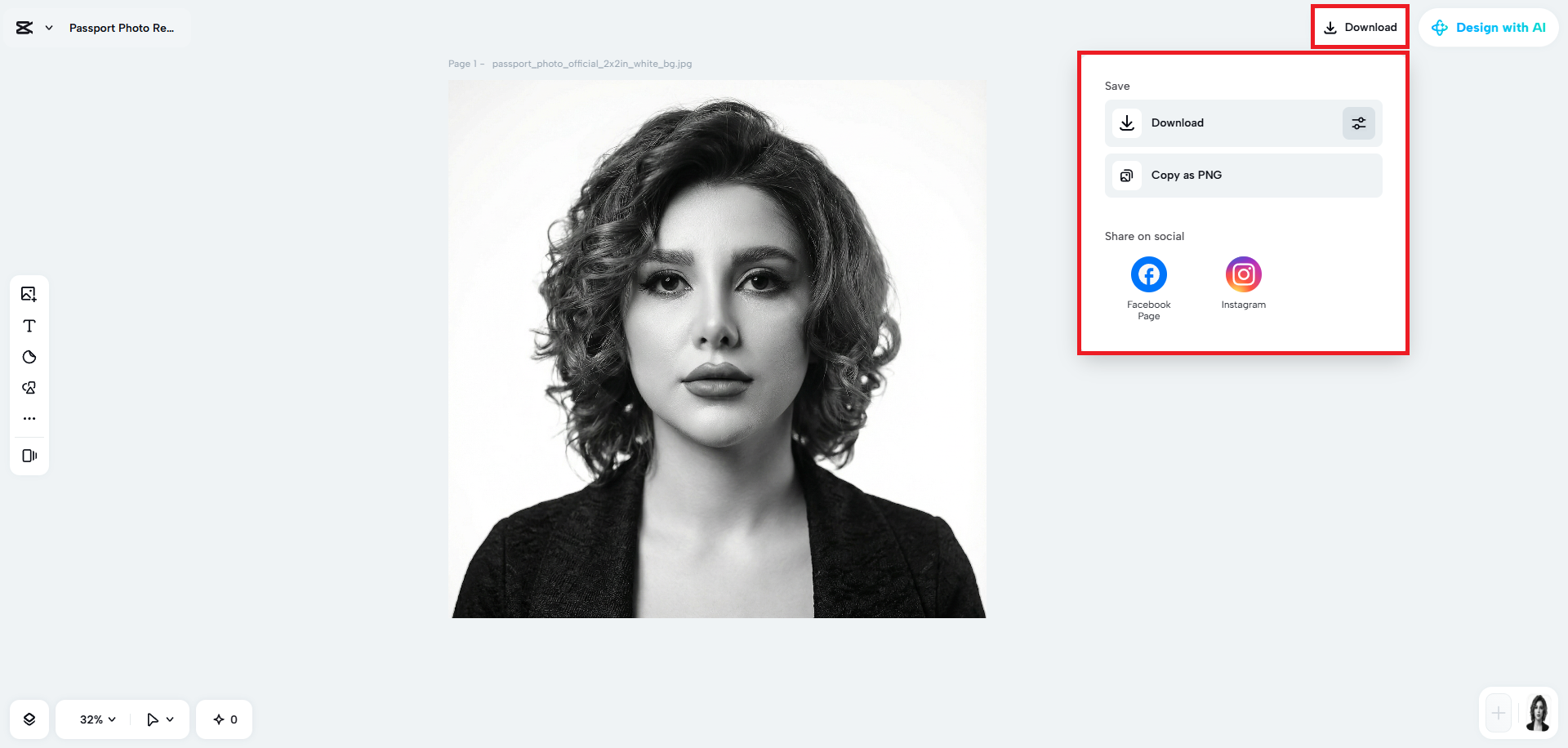The height and width of the screenshot is (748, 1568).
Task: Open Design with AI
Action: [x=1489, y=28]
